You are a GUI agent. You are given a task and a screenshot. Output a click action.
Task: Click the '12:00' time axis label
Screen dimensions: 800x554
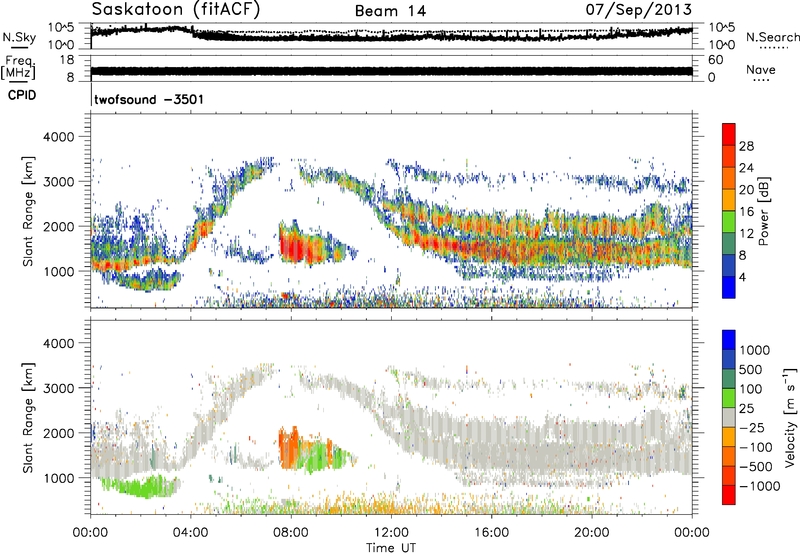click(x=391, y=532)
